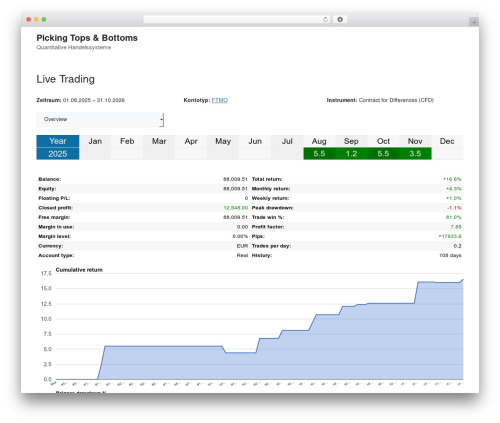Screen dimensions: 500x423
Task: Click the Apr month header
Action: [191, 141]
